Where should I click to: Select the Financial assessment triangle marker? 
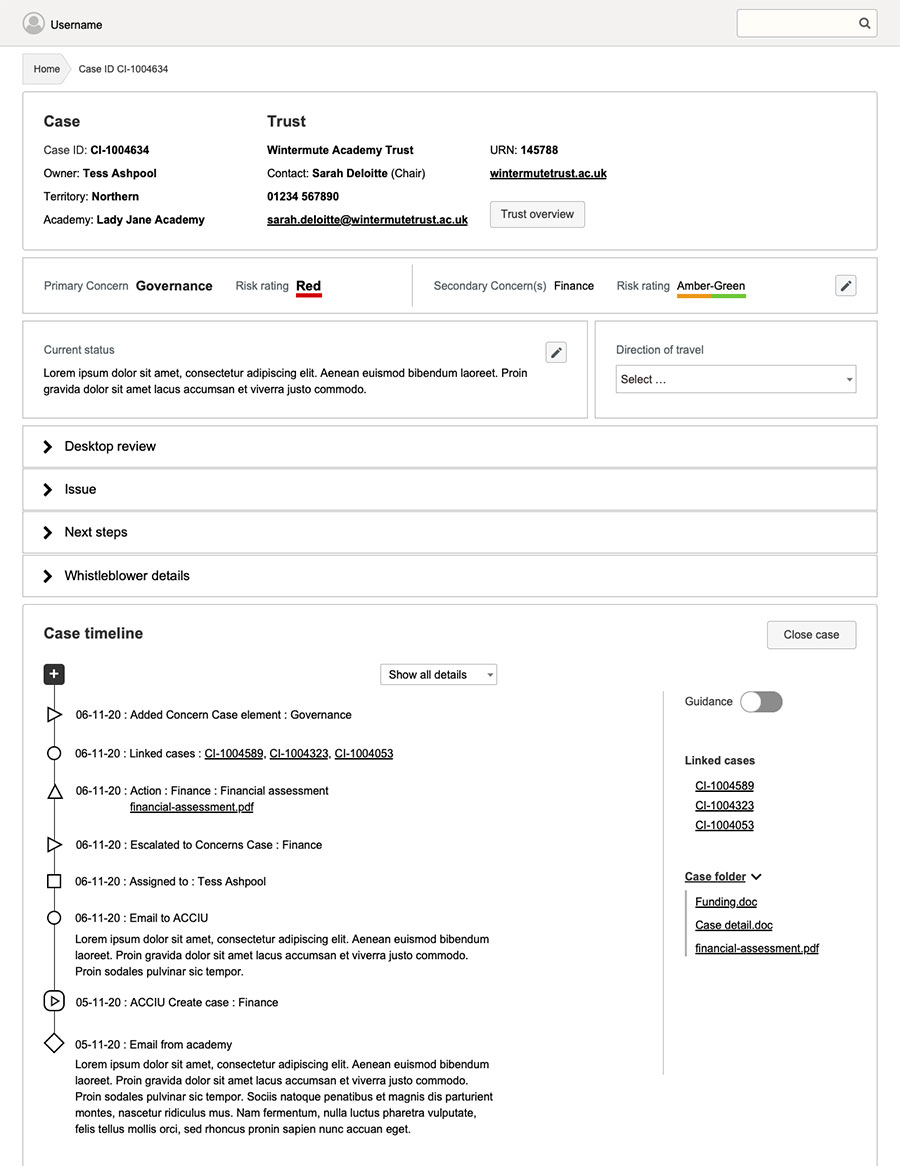(53, 790)
